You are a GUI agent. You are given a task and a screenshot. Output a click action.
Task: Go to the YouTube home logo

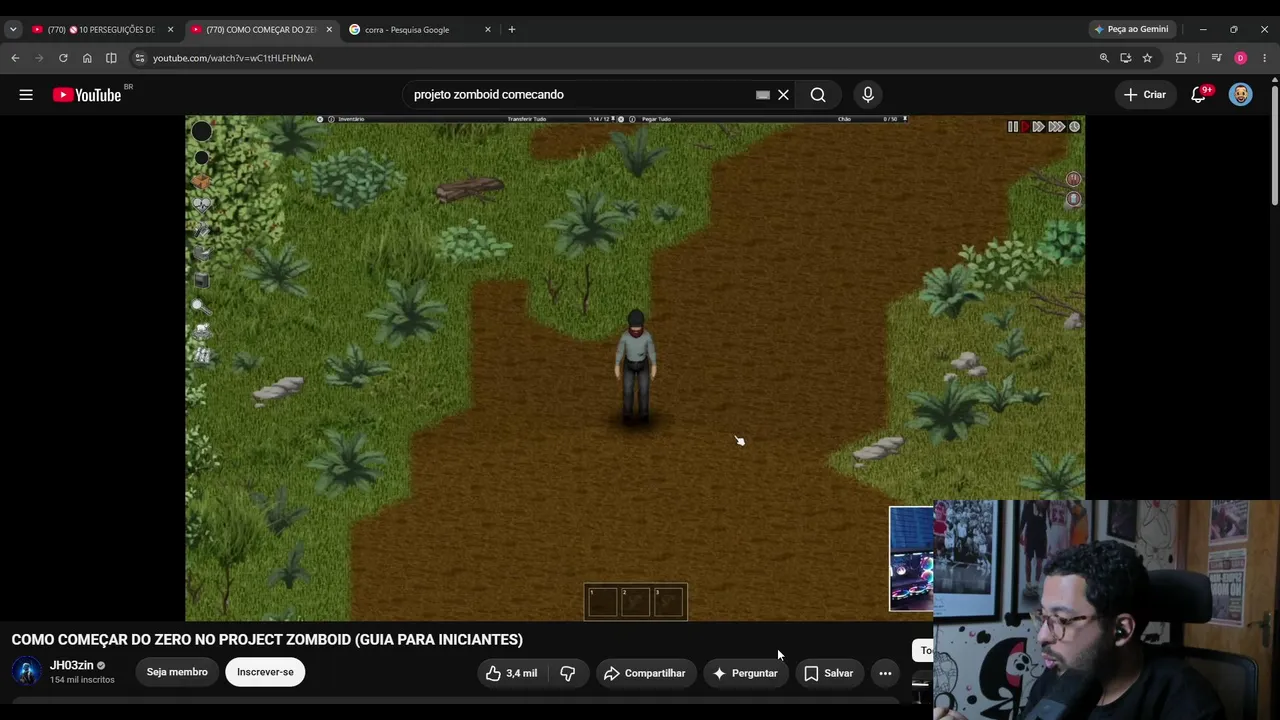(x=87, y=95)
